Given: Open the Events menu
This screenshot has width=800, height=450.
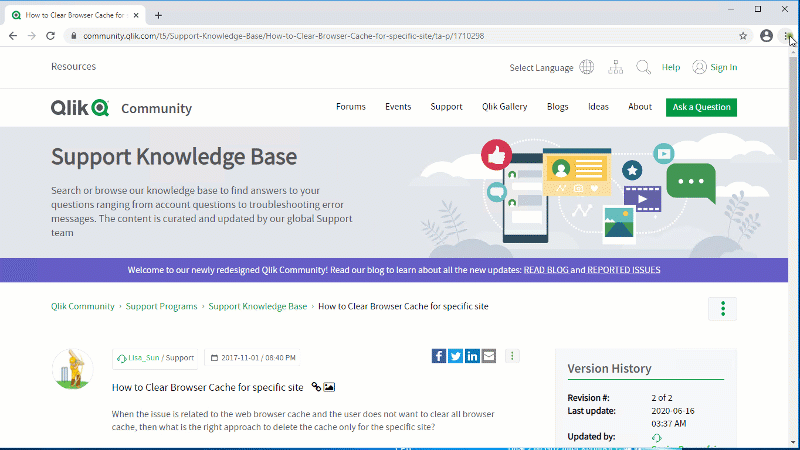Looking at the screenshot, I should pyautogui.click(x=398, y=107).
